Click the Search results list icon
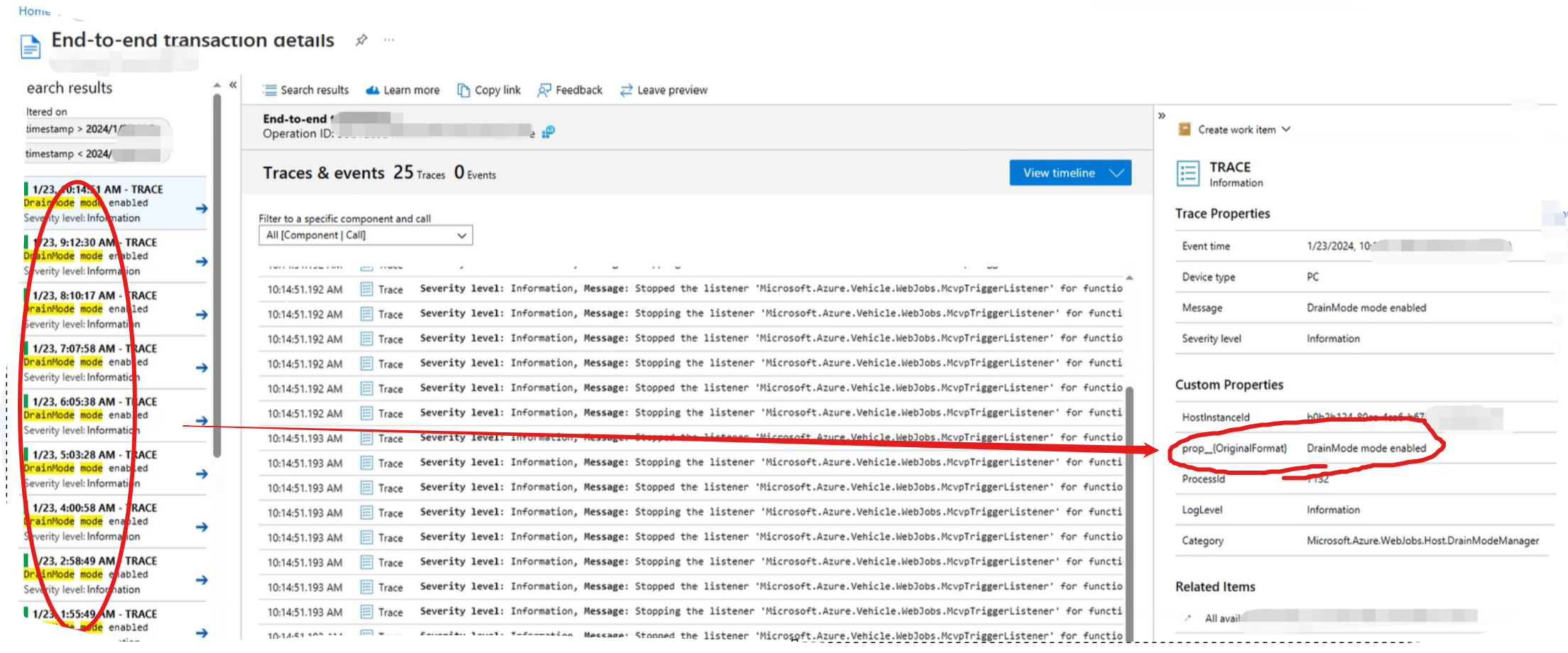Image resolution: width=1568 pixels, height=653 pixels. click(x=270, y=90)
